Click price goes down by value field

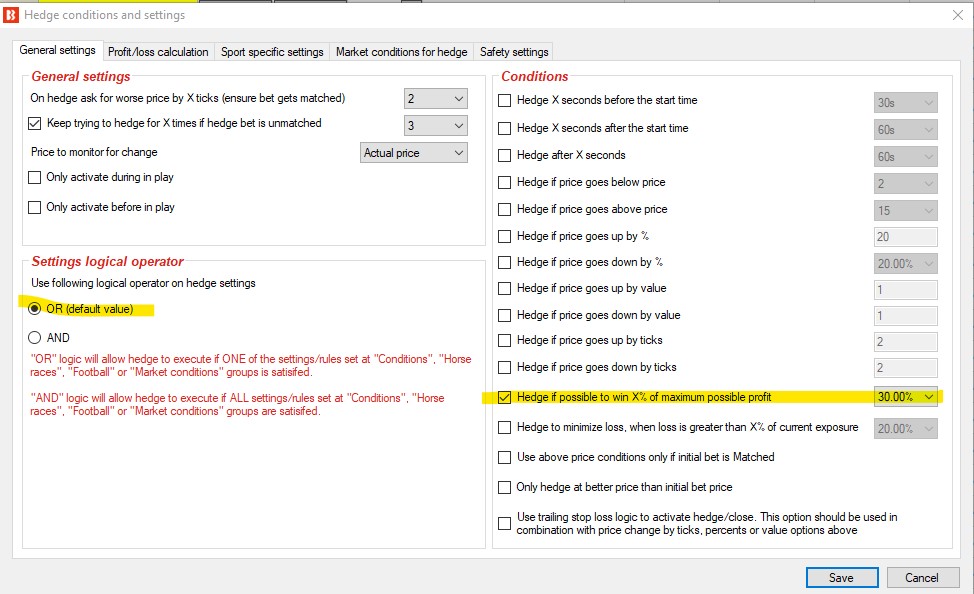click(x=906, y=316)
